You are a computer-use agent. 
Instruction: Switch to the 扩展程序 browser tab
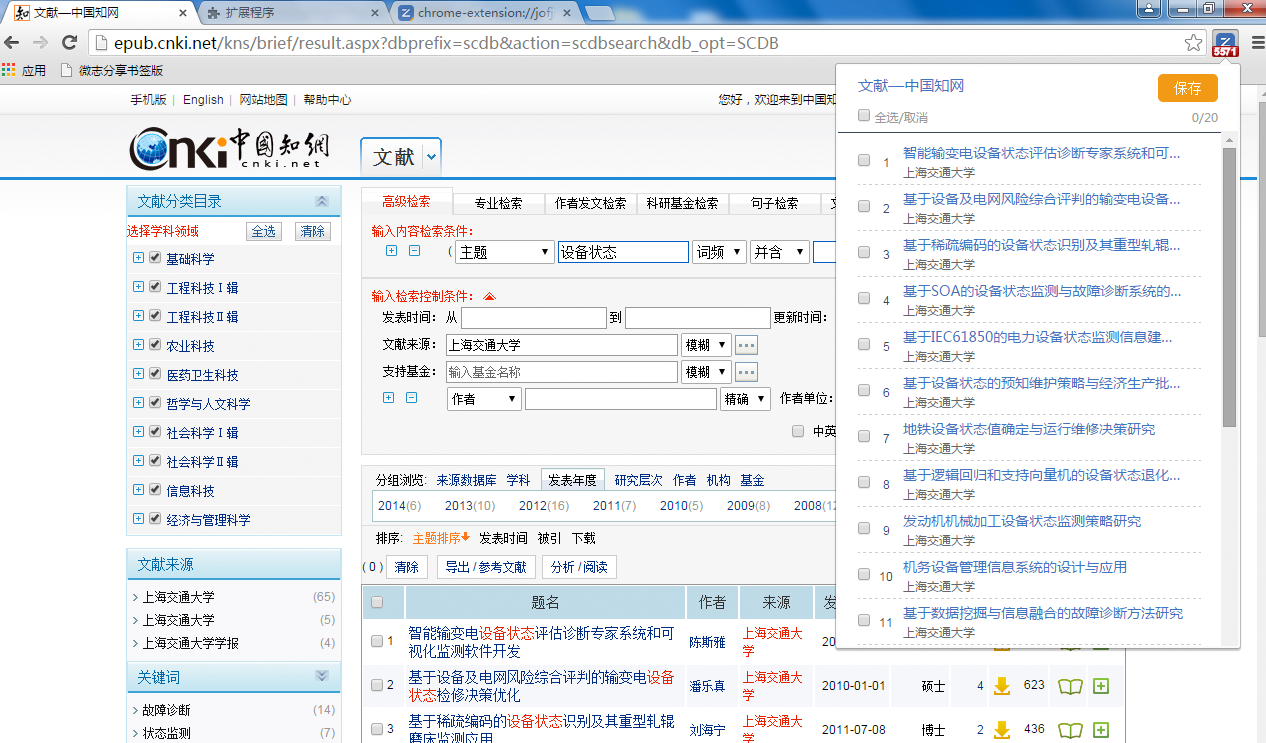[x=290, y=13]
